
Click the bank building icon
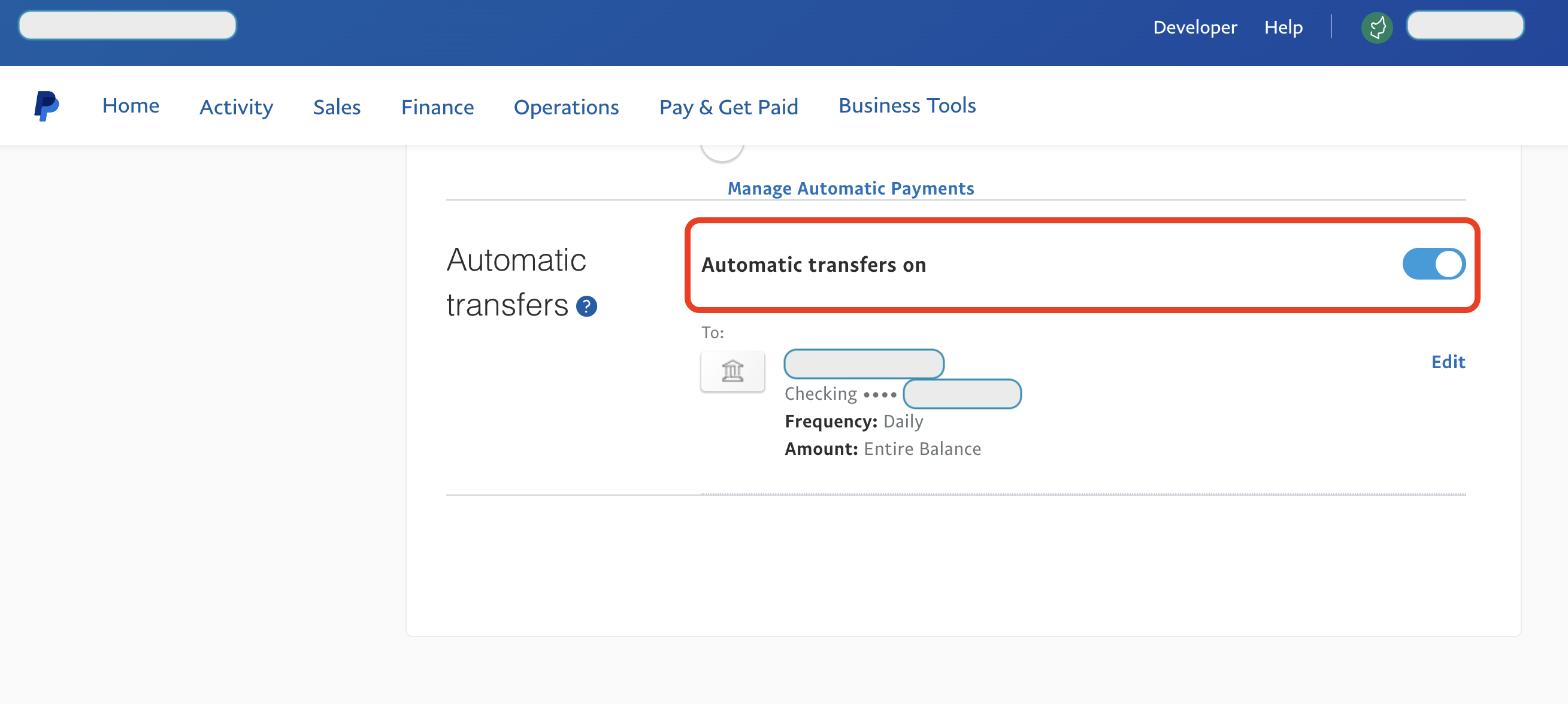(x=732, y=371)
